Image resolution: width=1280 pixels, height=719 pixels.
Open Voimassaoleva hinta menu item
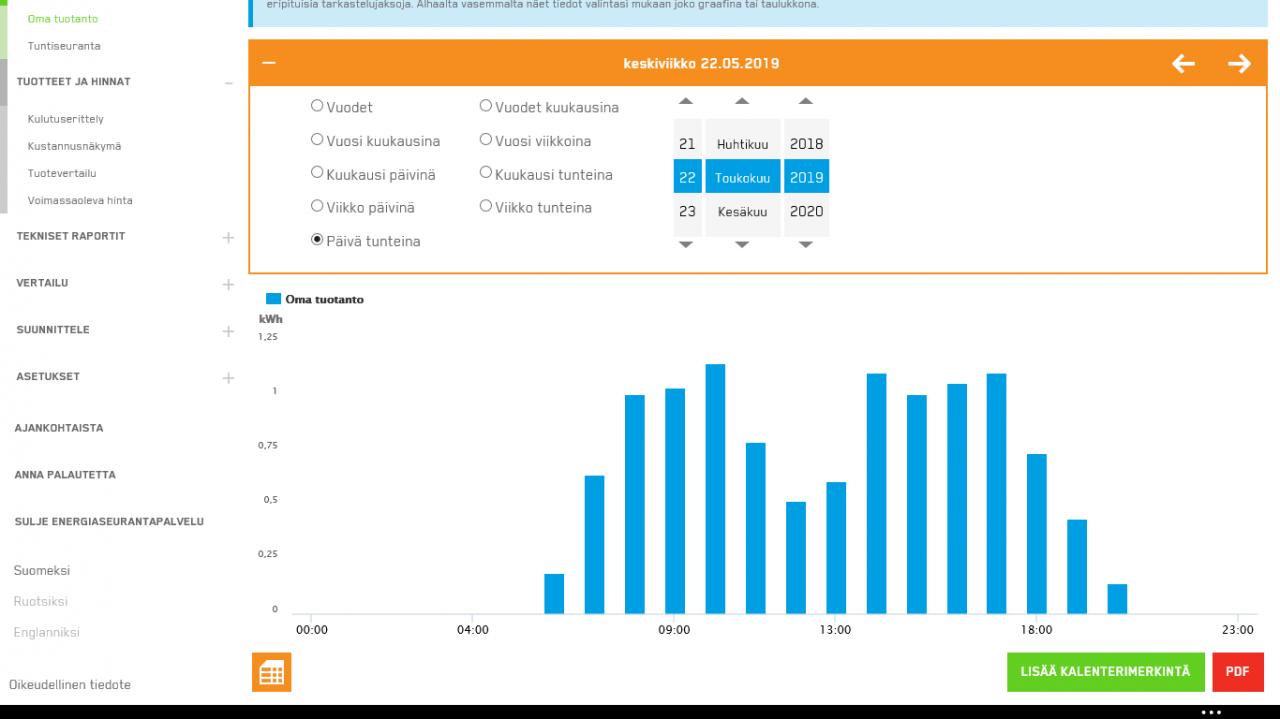pos(80,200)
